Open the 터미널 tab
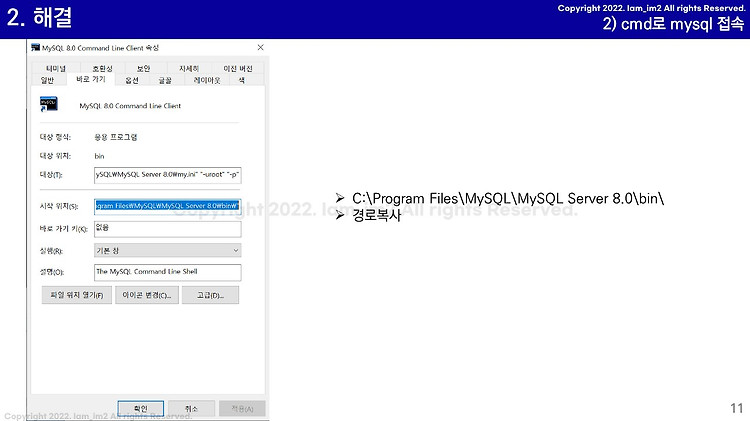Screen dimensions: 750x421 pos(56,68)
